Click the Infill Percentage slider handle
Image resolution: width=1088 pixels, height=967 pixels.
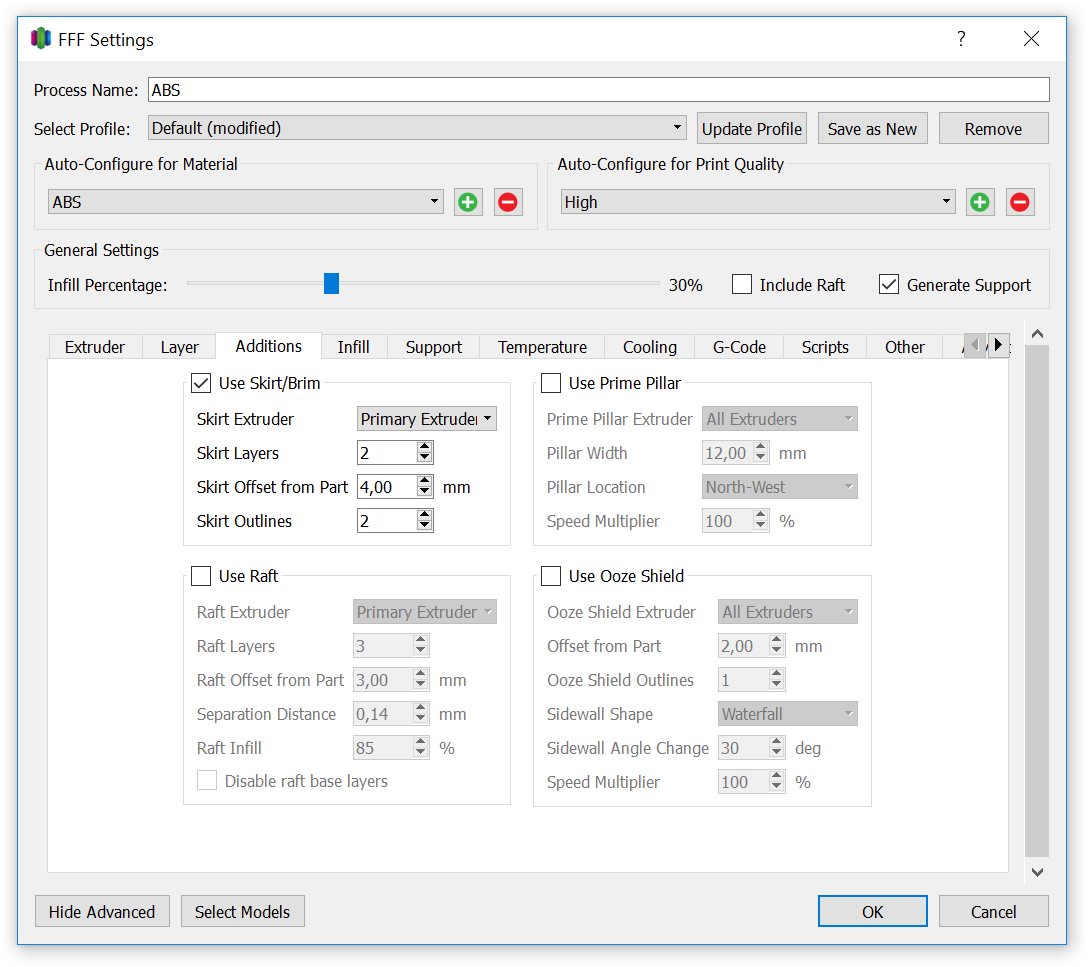click(x=332, y=283)
